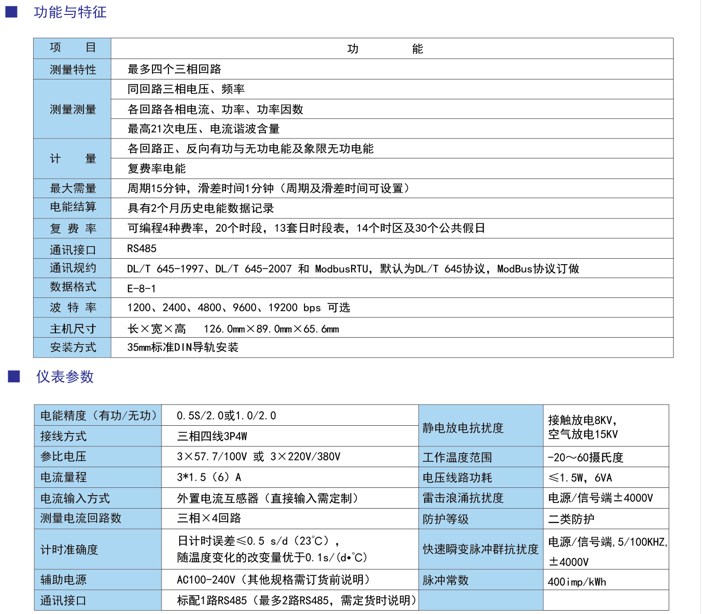Click the 防护等级 label

[445, 519]
